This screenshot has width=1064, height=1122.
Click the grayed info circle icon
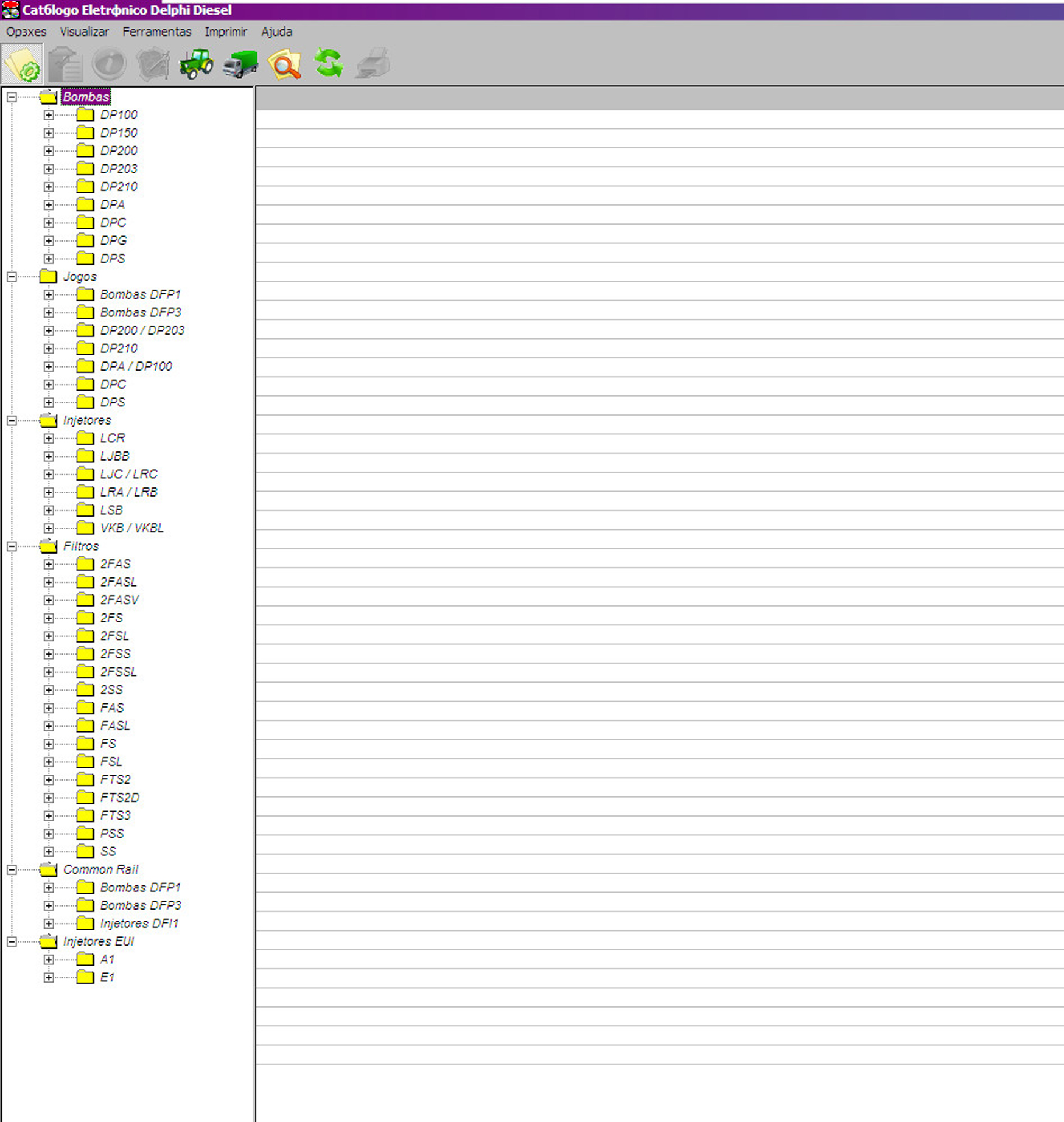[x=109, y=64]
